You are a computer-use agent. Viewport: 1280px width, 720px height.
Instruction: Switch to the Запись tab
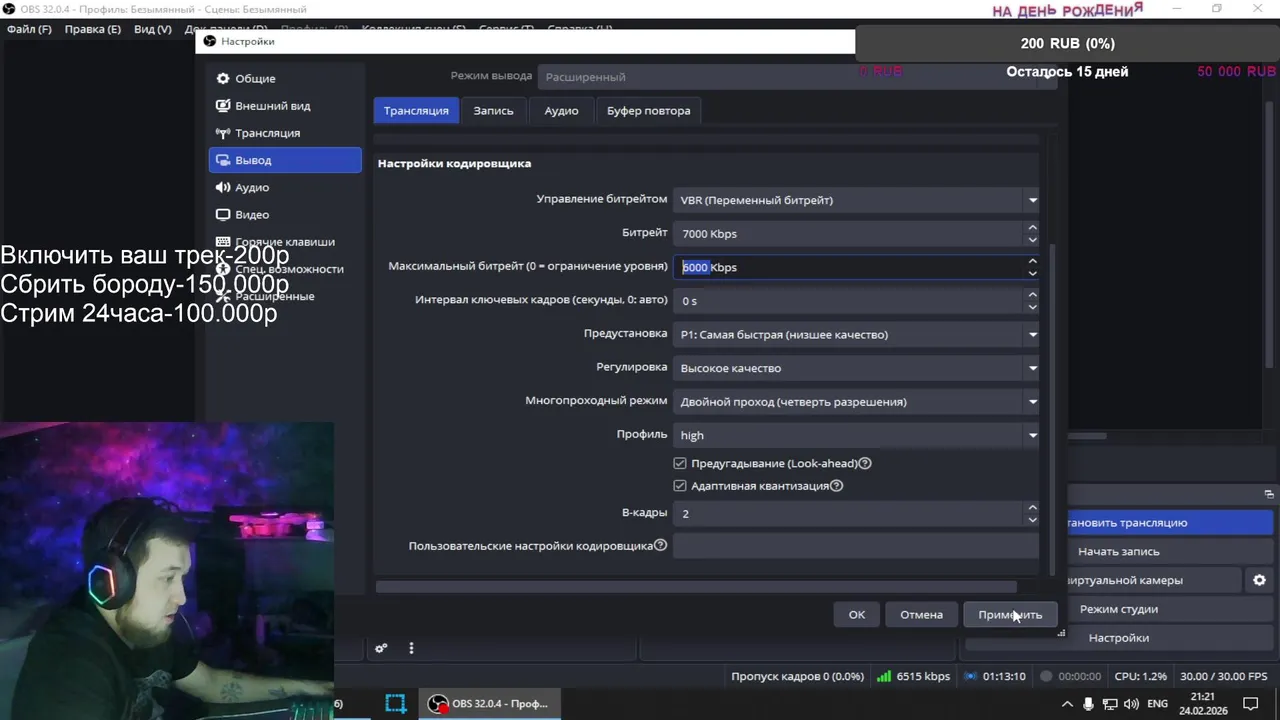pyautogui.click(x=493, y=110)
